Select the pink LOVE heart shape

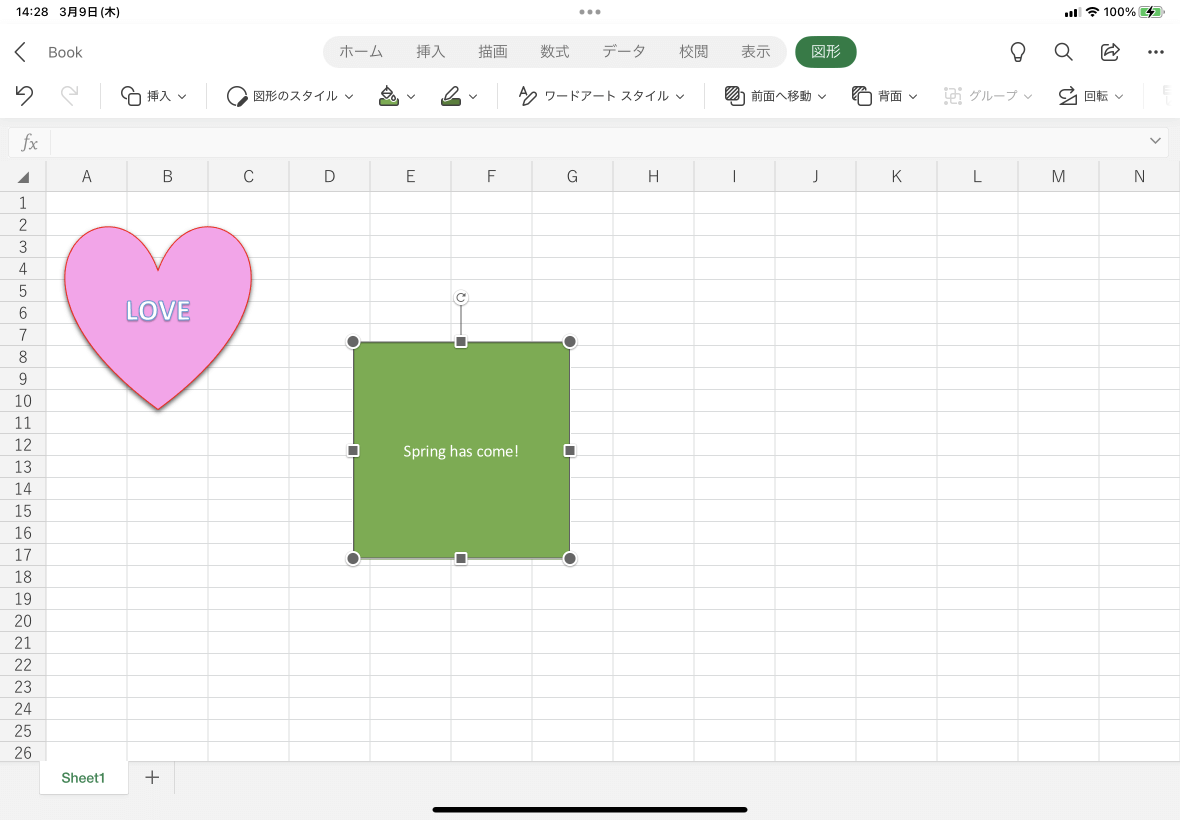click(x=158, y=317)
